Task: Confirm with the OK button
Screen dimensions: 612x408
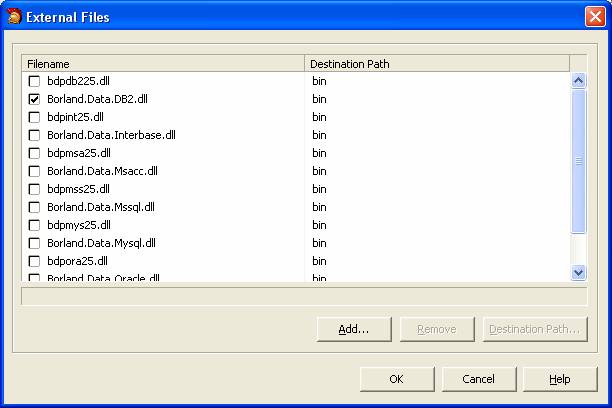Action: click(x=397, y=379)
